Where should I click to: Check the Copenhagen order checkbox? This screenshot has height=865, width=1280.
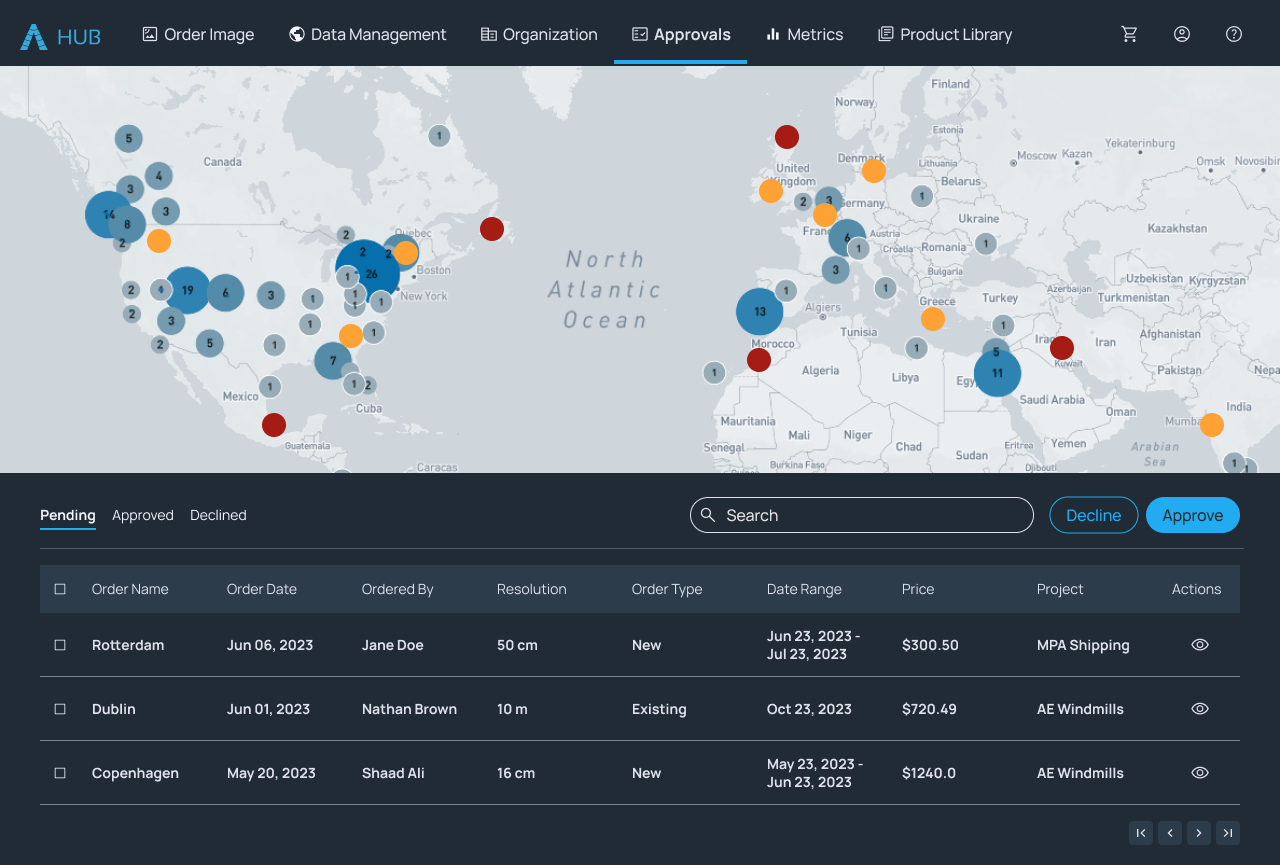[59, 772]
